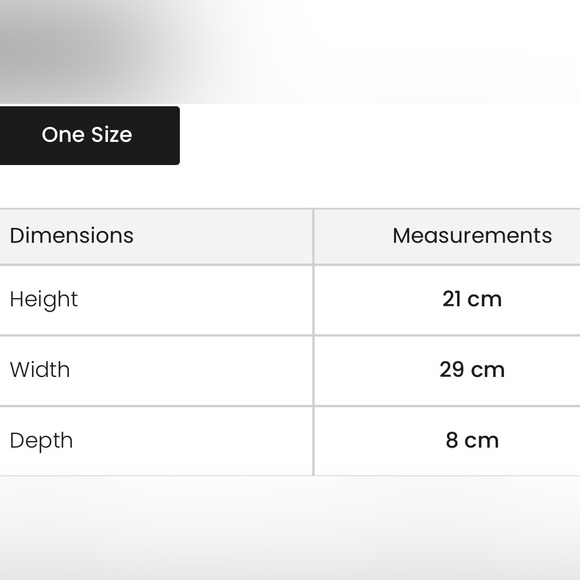The height and width of the screenshot is (580, 580).
Task: Click the column divider in the Height row
Action: (314, 300)
